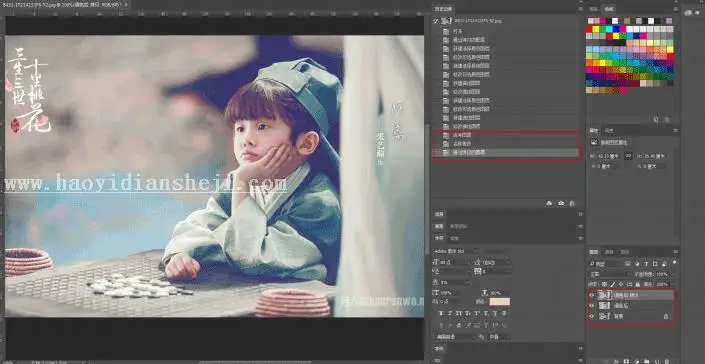Lock all attributes of the layer
This screenshot has height=364, width=705.
638,284
